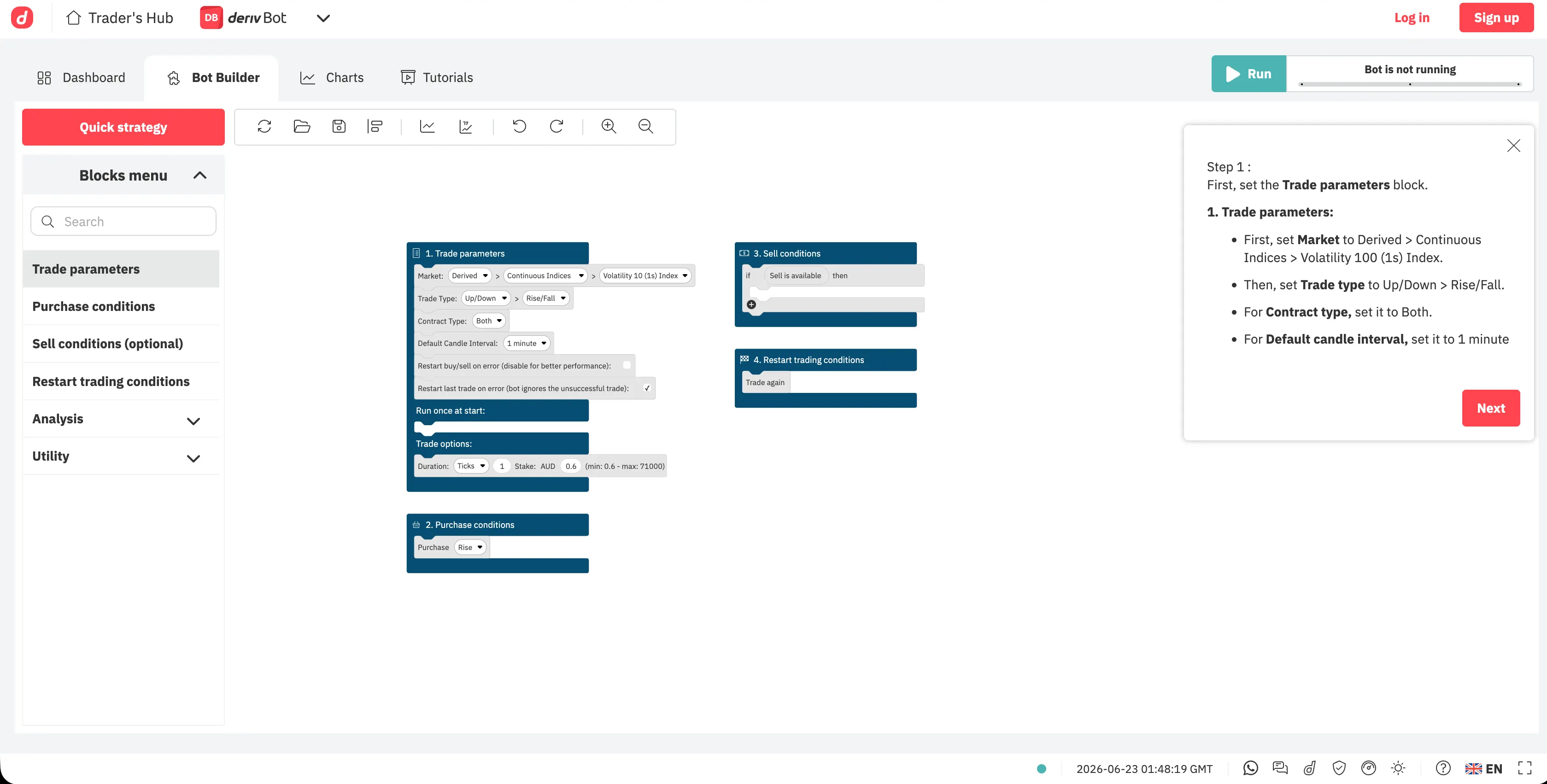1547x784 pixels.
Task: Close the Step 1 tutorial panel
Action: tap(1513, 145)
